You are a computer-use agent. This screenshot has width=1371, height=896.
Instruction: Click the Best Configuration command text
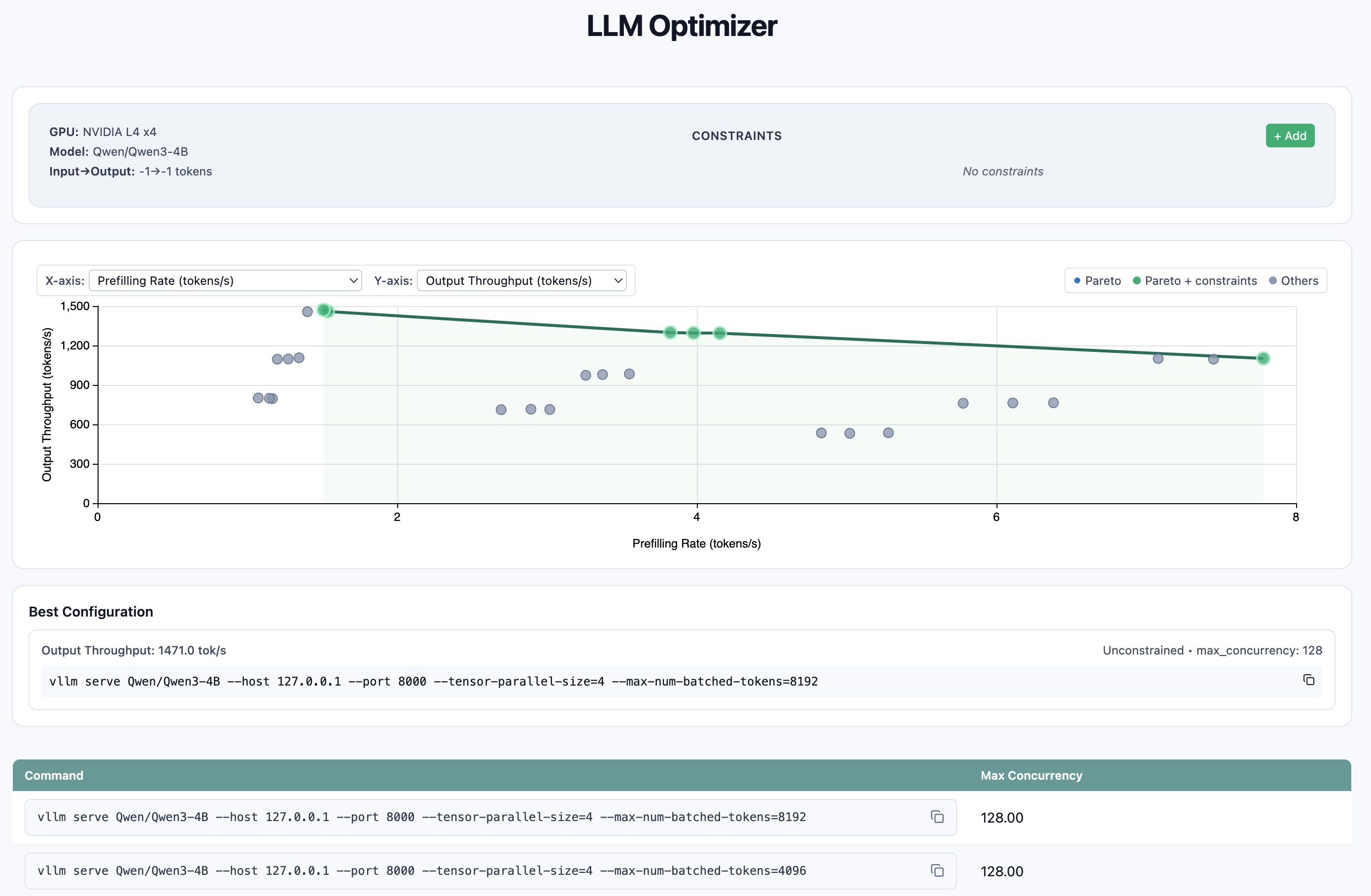pyautogui.click(x=433, y=681)
